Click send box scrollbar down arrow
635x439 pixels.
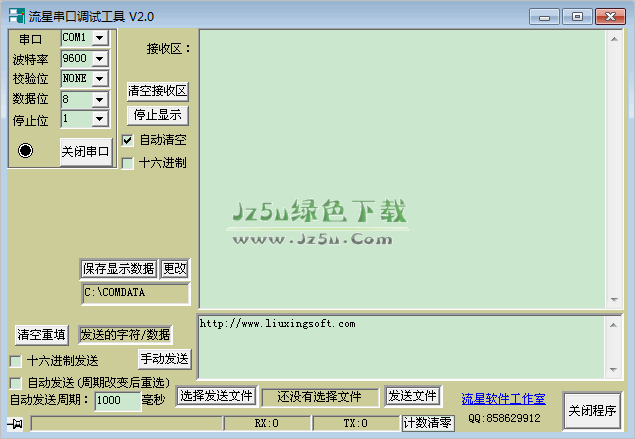[614, 369]
